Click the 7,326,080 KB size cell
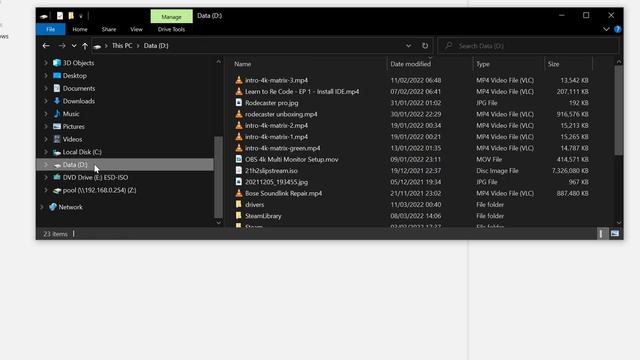This screenshot has width=640, height=360. pos(570,171)
